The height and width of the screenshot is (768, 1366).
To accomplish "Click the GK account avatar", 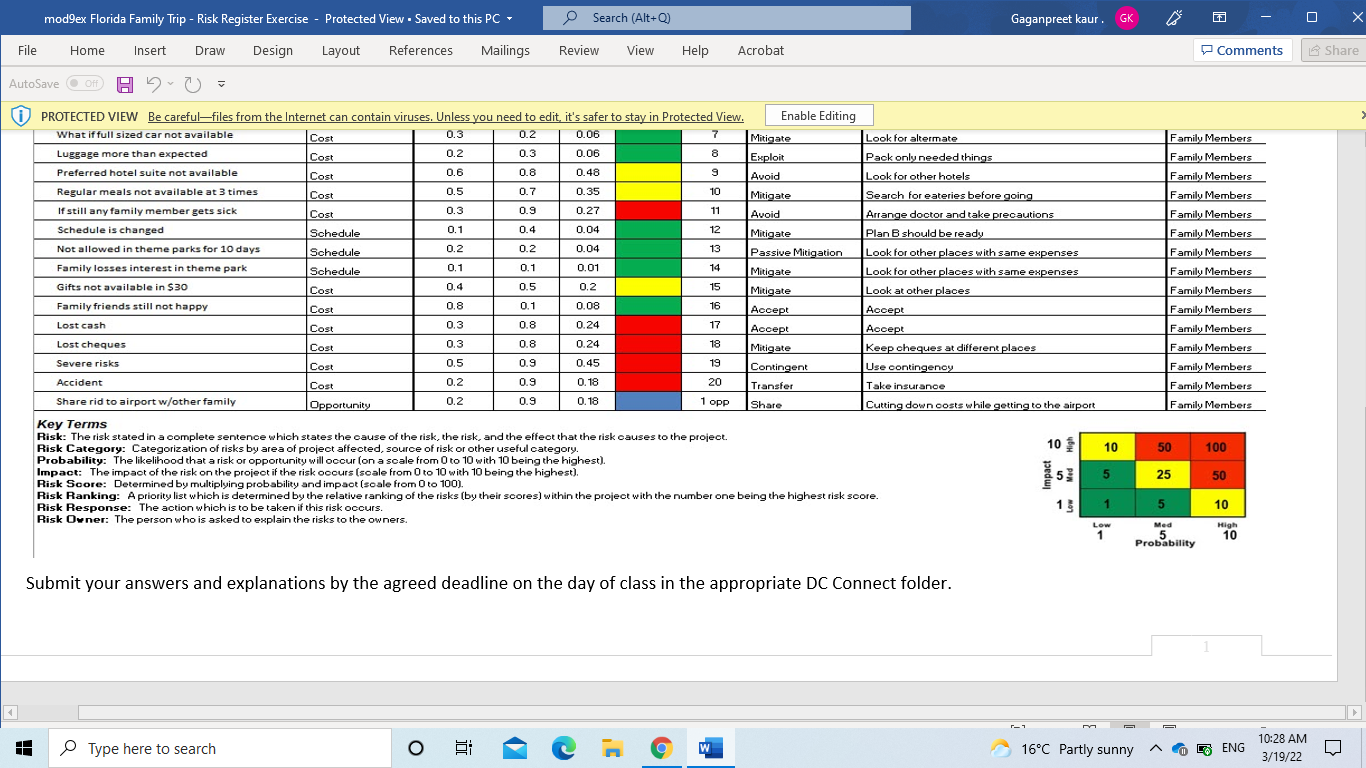I will 1127,18.
